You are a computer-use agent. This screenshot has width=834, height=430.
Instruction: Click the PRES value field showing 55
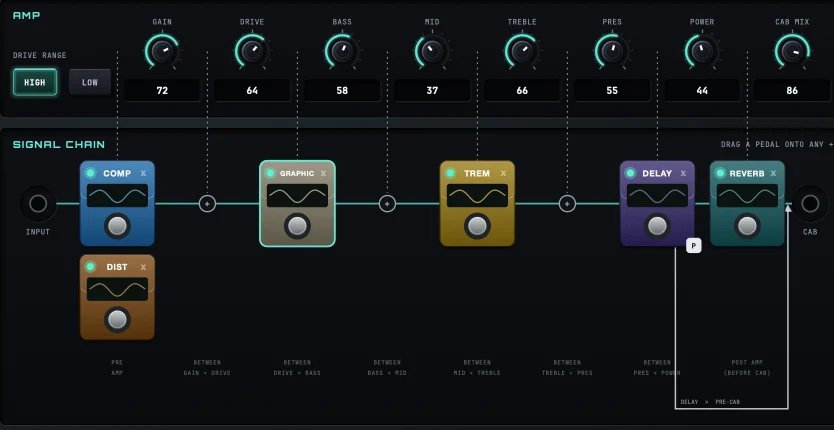[x=612, y=90]
